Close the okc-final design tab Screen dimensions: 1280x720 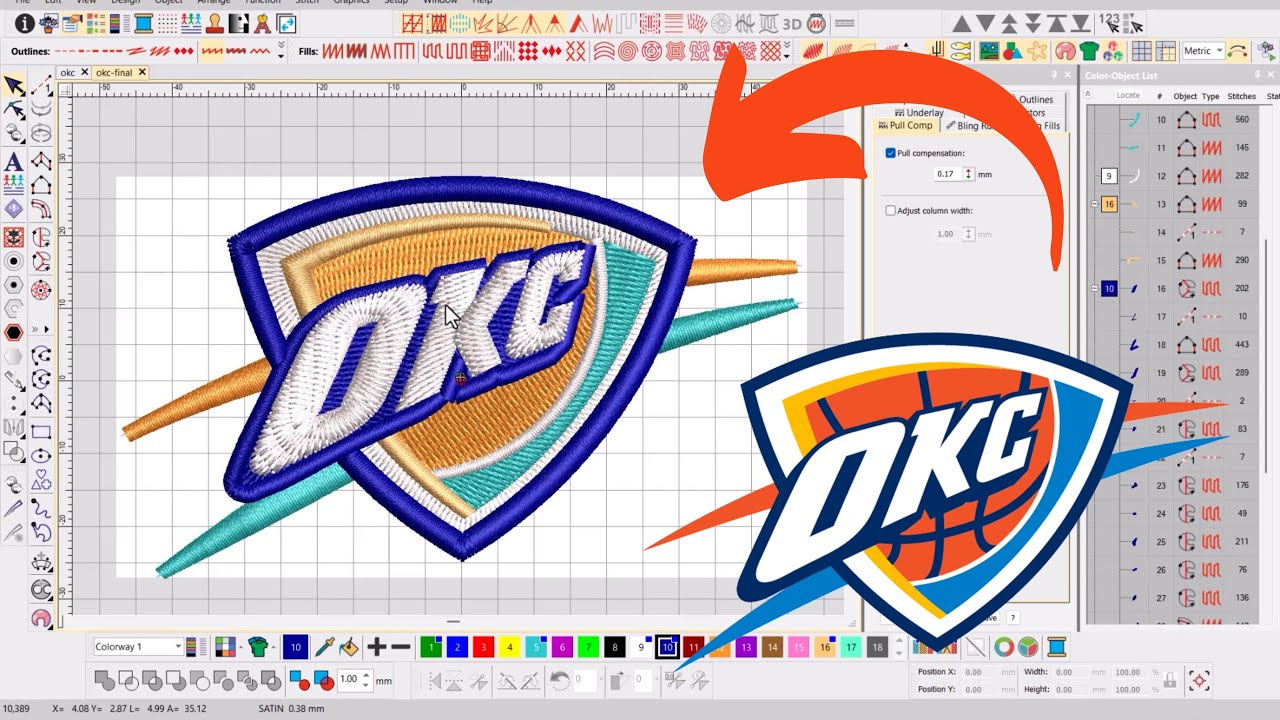click(142, 72)
